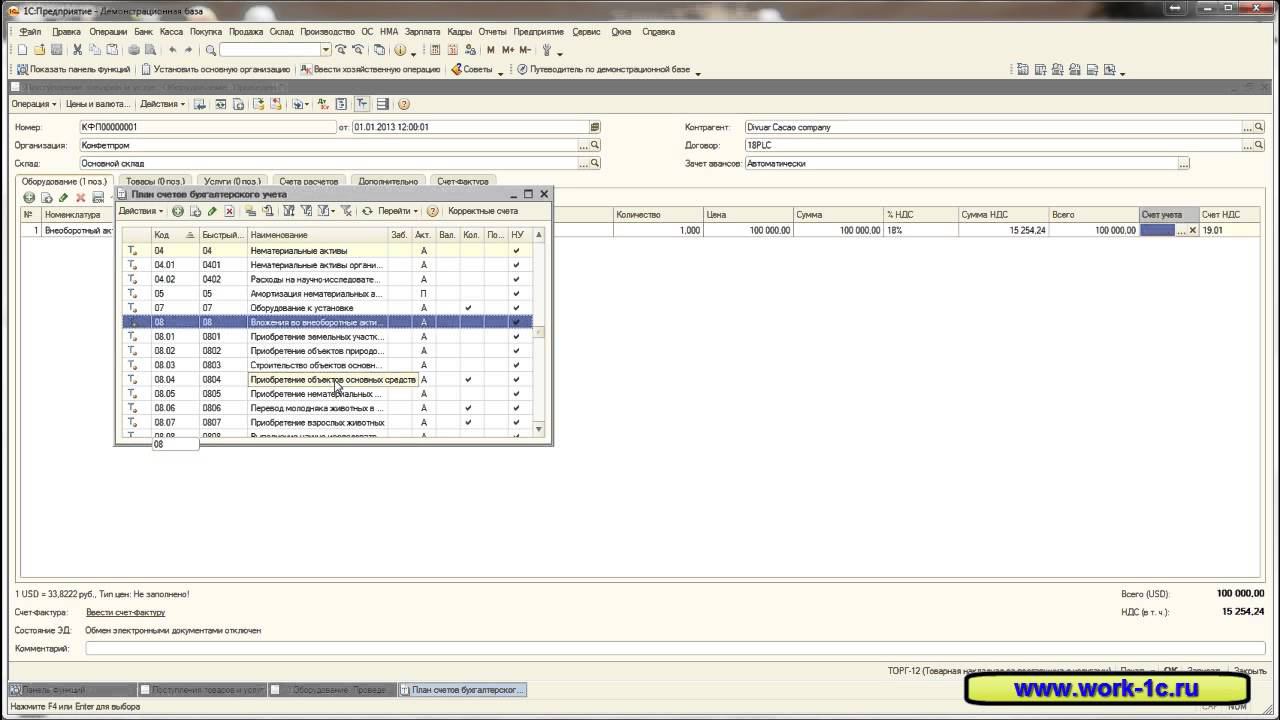Screen dimensions: 1280x720
Task: Click the Комментарий input field
Action: click(x=675, y=648)
